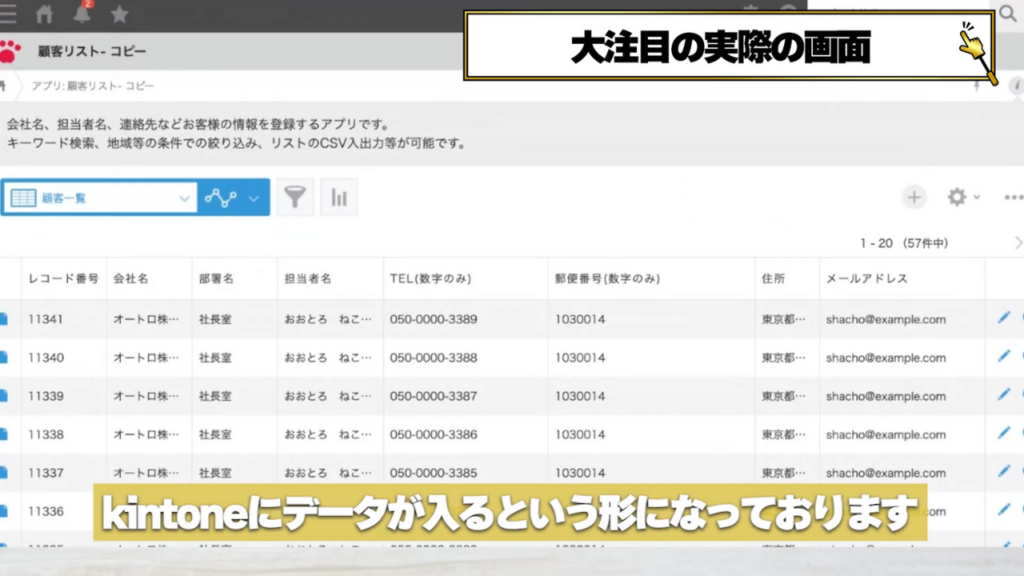
Task: Click the 部署名 column header
Action: pyautogui.click(x=216, y=278)
